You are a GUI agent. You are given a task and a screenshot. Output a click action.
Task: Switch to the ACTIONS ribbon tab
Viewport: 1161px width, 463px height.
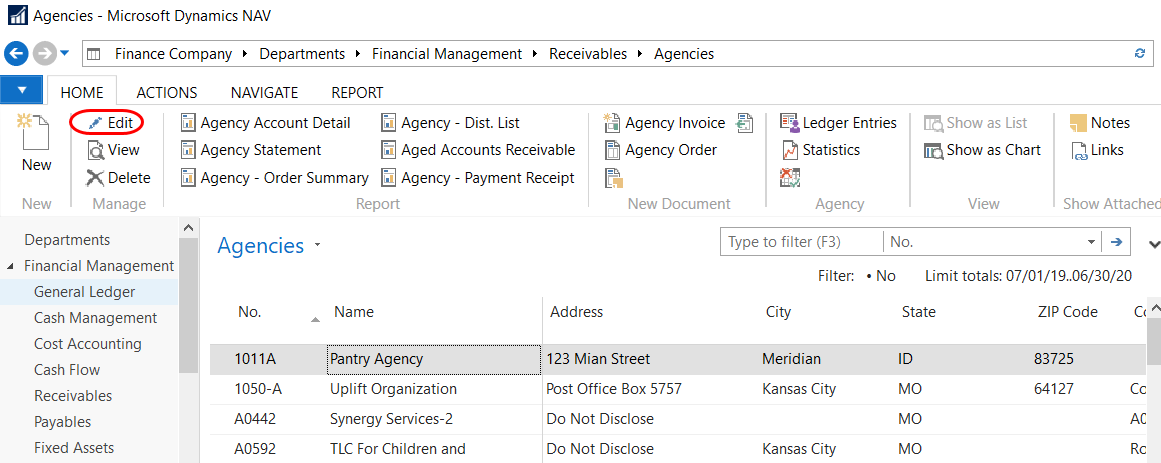coord(167,92)
